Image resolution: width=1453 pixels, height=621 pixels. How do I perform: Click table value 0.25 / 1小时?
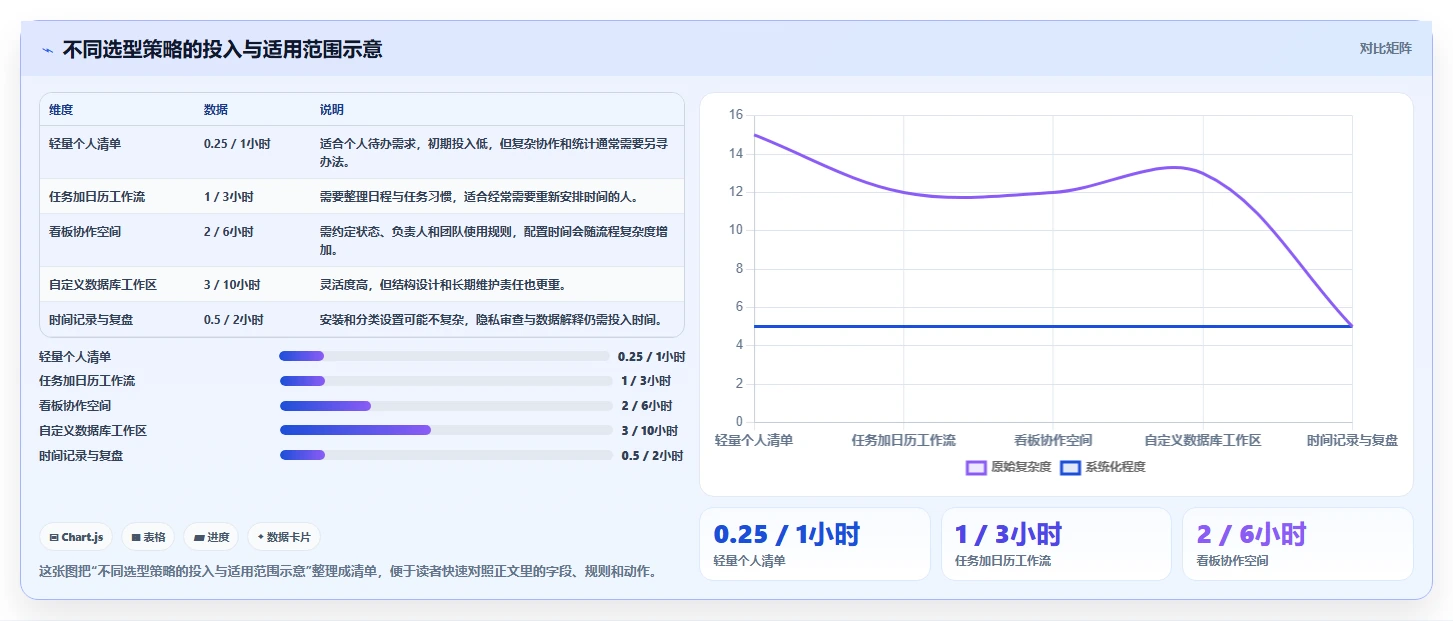(237, 143)
